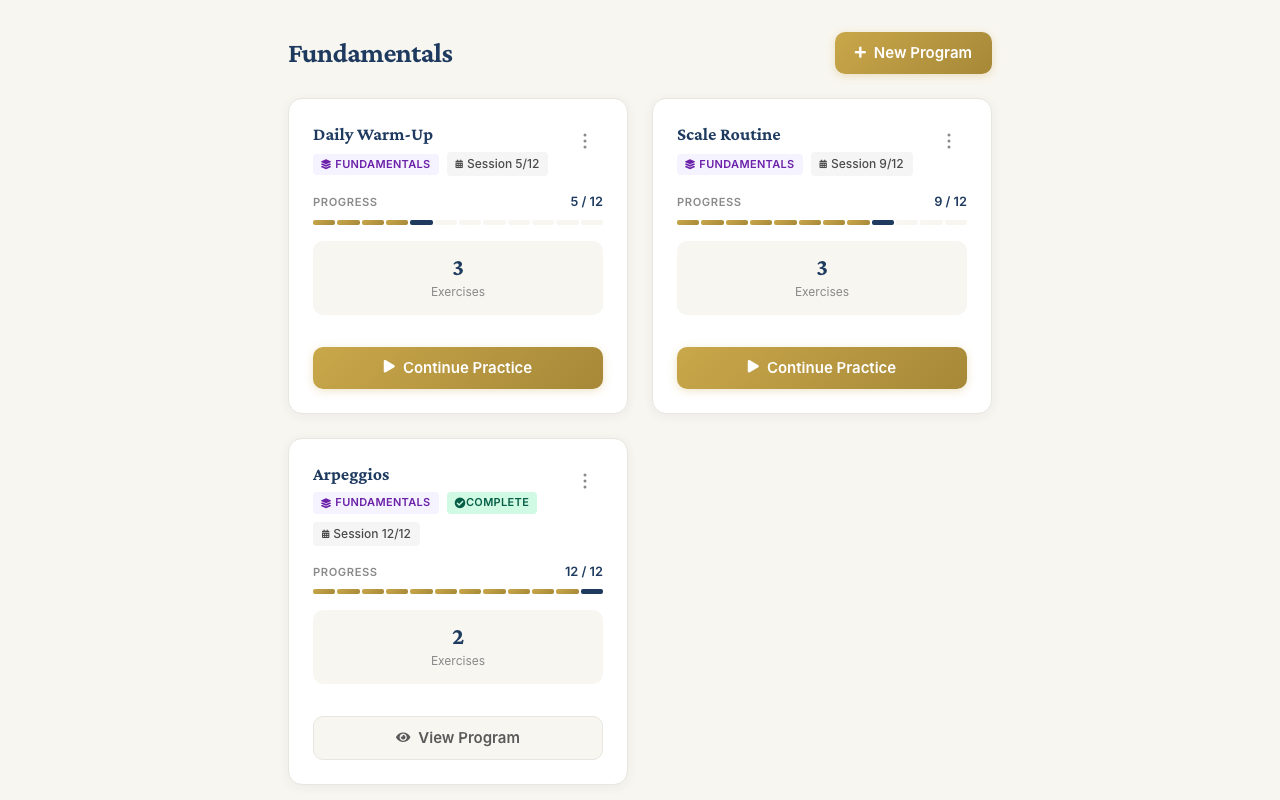Click the Arpeggios 2 Exercises box
Viewport: 1280px width, 800px height.
[x=458, y=647]
